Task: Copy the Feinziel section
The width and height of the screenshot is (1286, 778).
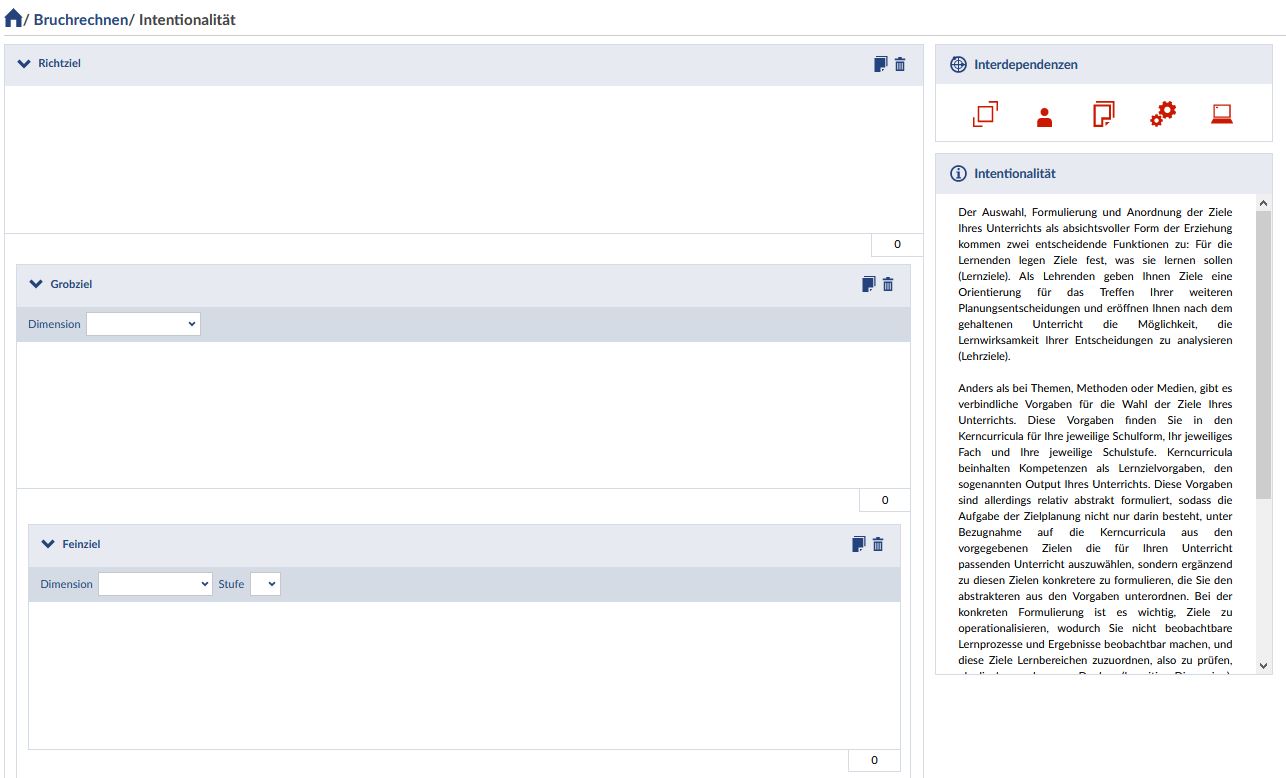Action: point(858,544)
